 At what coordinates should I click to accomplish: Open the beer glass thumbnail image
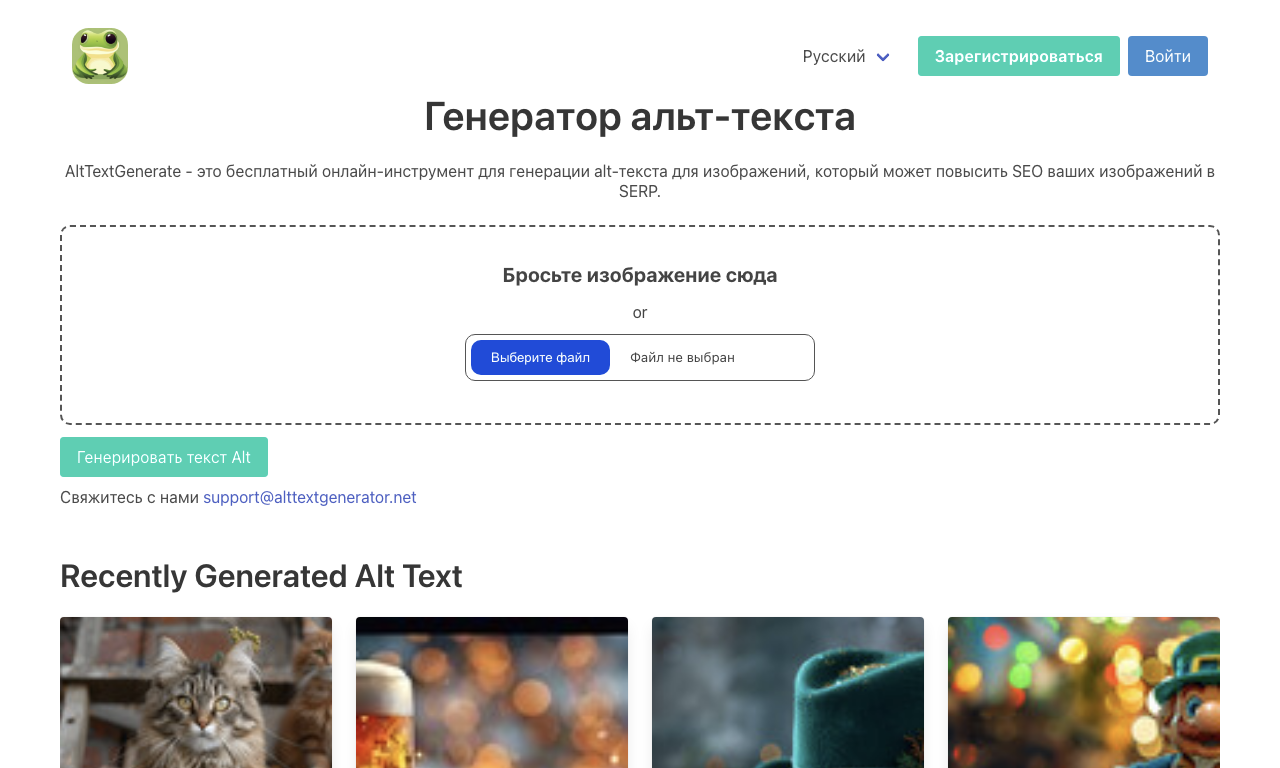pos(492,692)
